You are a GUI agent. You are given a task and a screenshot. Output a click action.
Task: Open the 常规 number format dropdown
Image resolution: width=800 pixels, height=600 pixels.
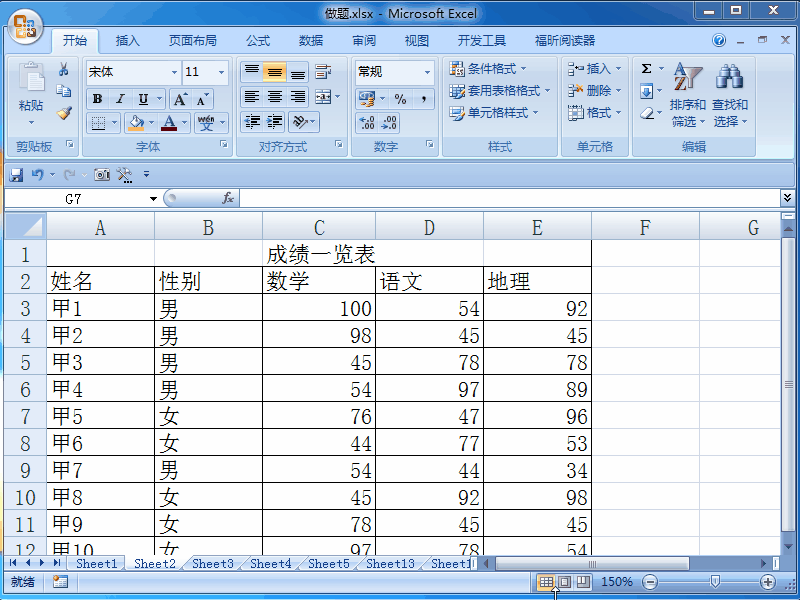coord(428,72)
